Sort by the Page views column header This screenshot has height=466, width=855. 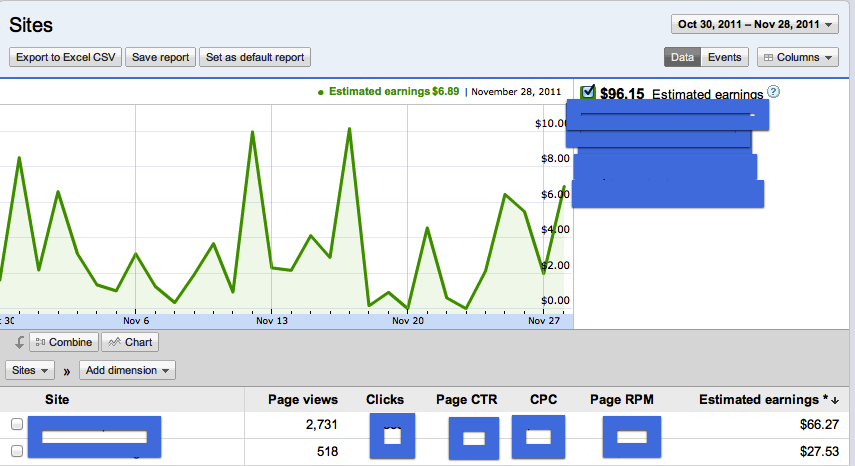[x=303, y=400]
